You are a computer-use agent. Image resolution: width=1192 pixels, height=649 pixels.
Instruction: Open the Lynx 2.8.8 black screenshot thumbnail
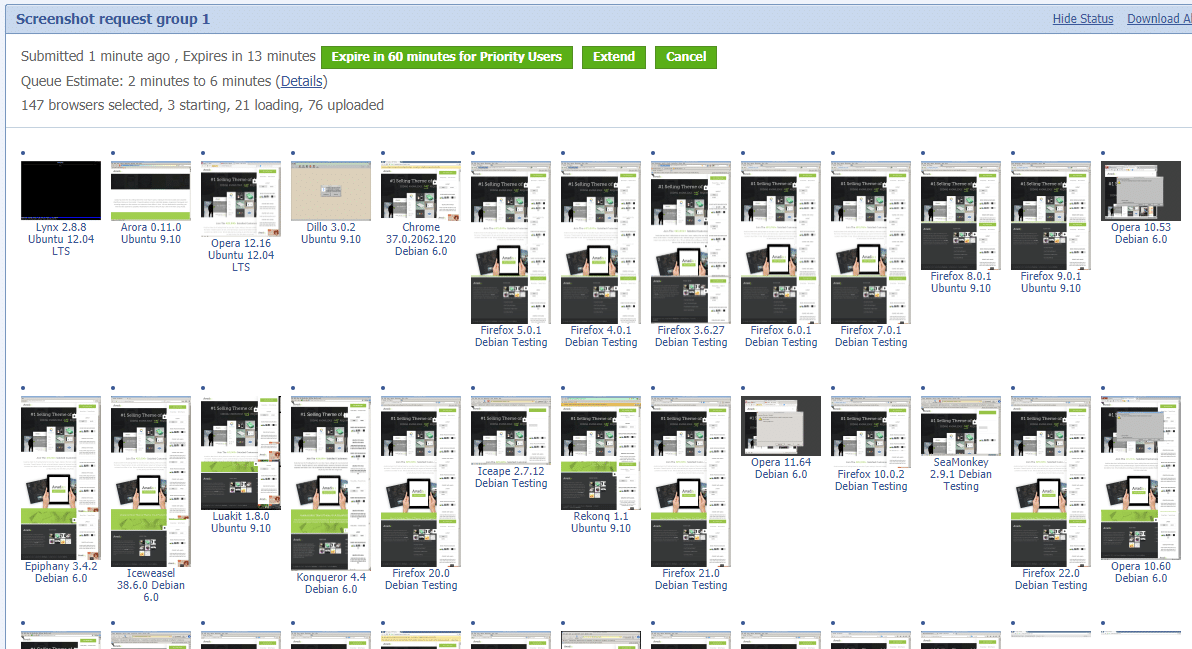[x=61, y=190]
